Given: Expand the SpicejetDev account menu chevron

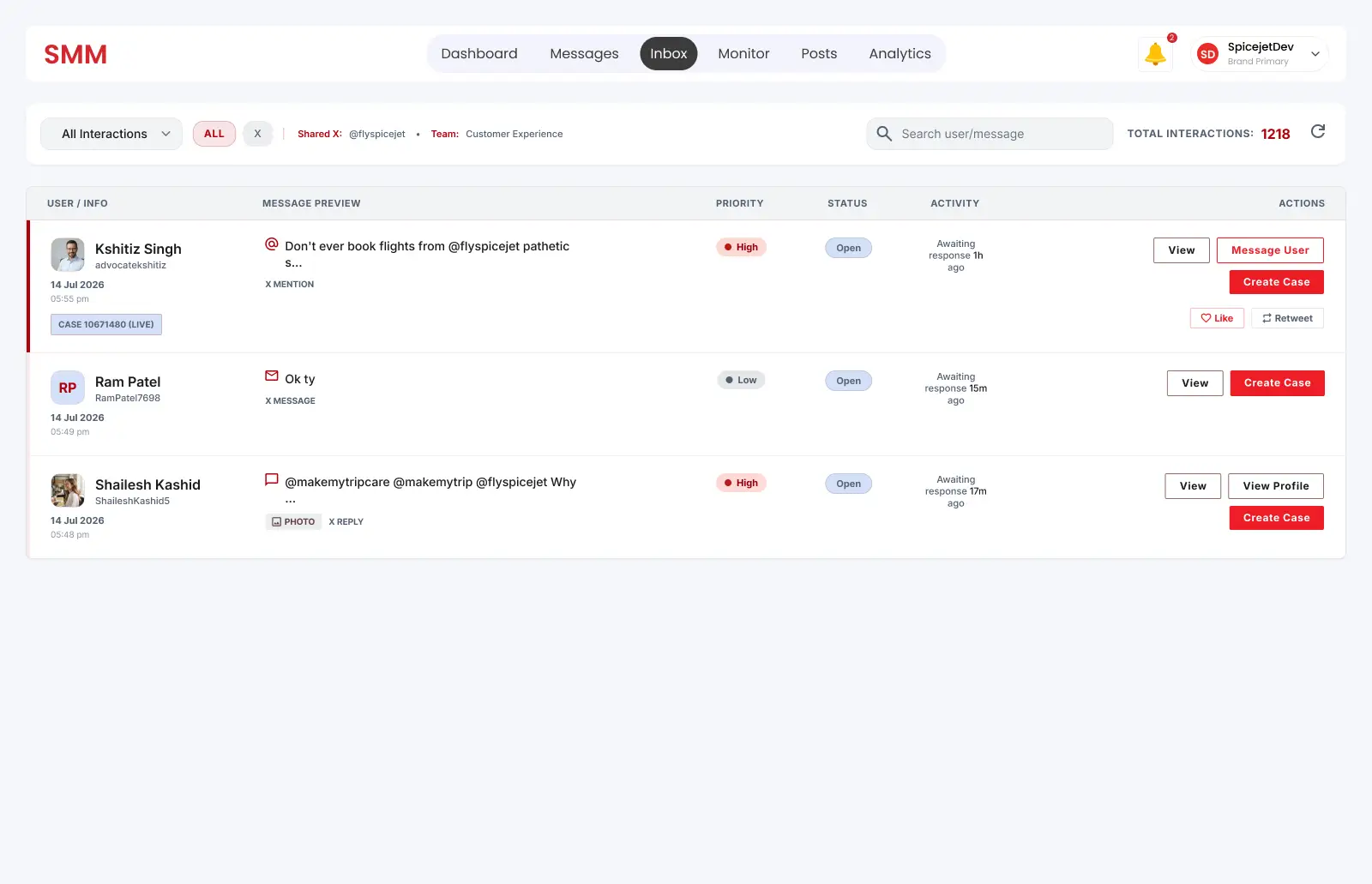Looking at the screenshot, I should 1315,54.
